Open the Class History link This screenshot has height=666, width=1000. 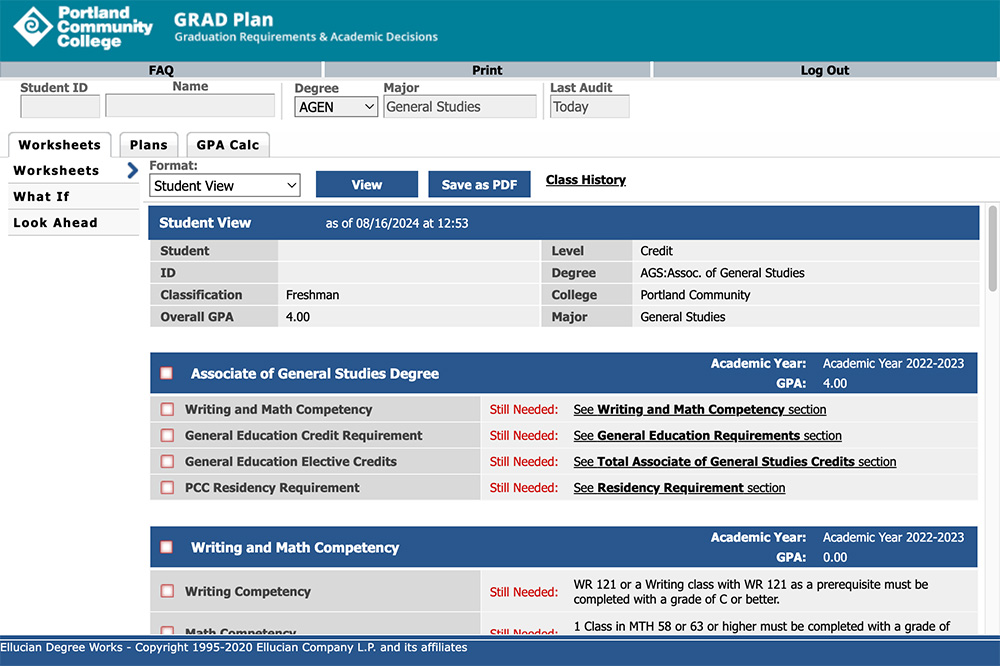pyautogui.click(x=585, y=179)
